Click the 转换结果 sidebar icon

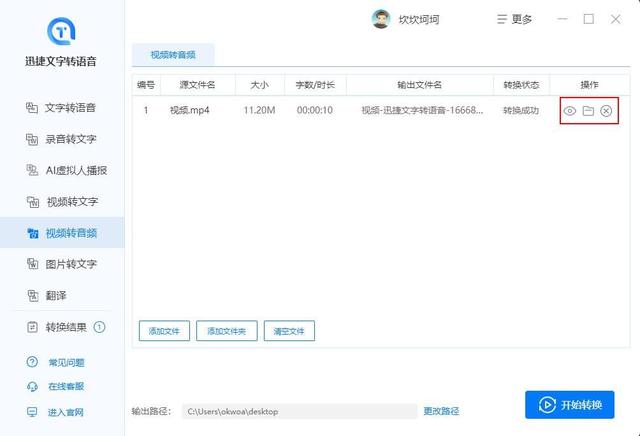(32, 327)
